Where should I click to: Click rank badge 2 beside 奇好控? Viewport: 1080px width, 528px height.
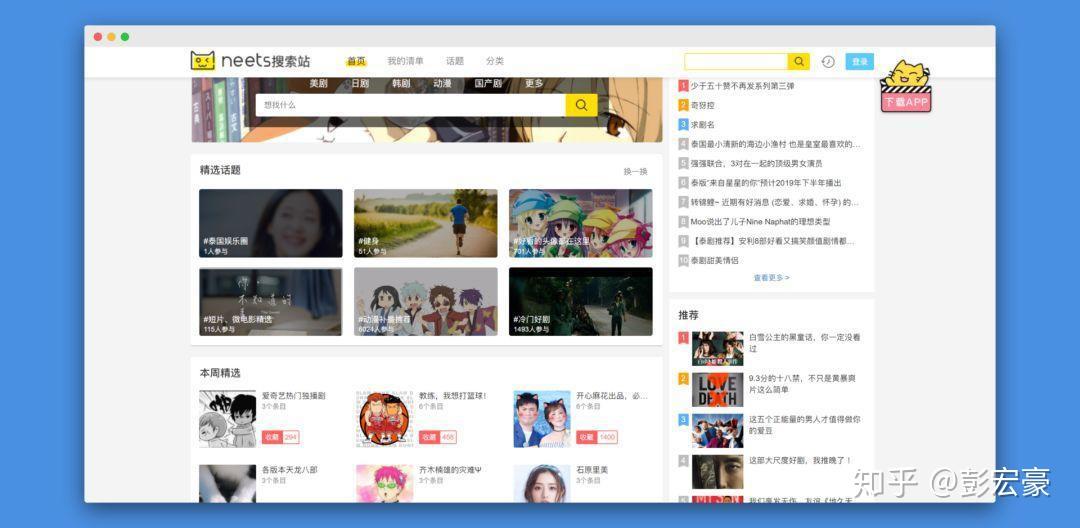(x=683, y=105)
